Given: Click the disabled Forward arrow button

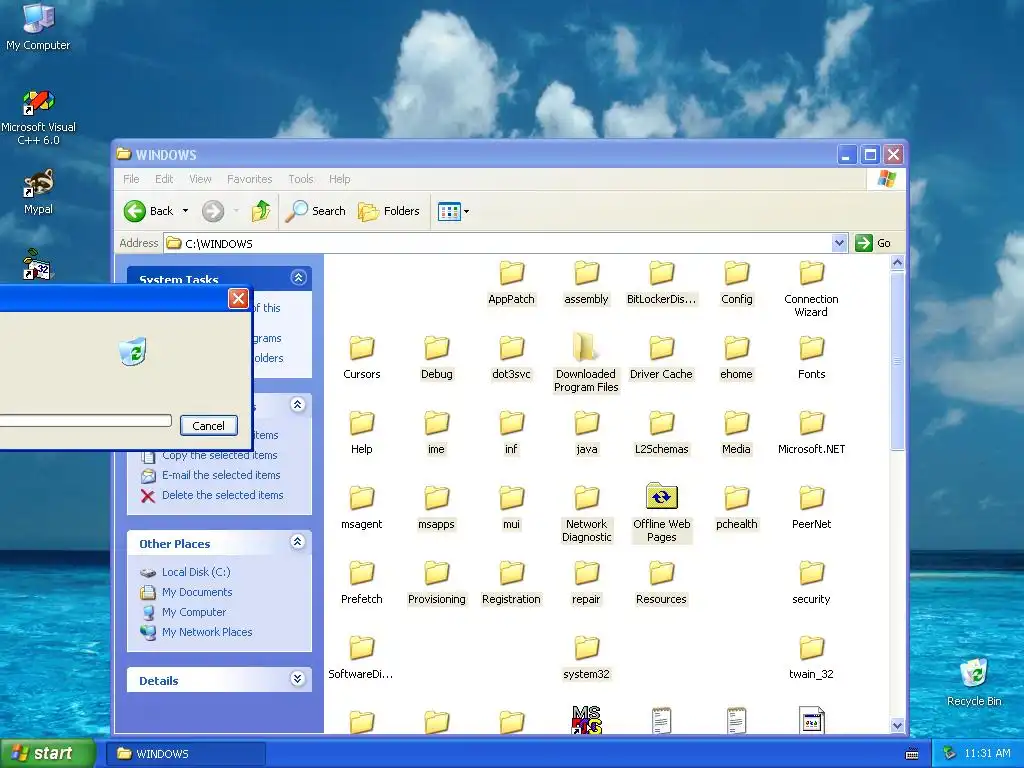Looking at the screenshot, I should (x=213, y=211).
